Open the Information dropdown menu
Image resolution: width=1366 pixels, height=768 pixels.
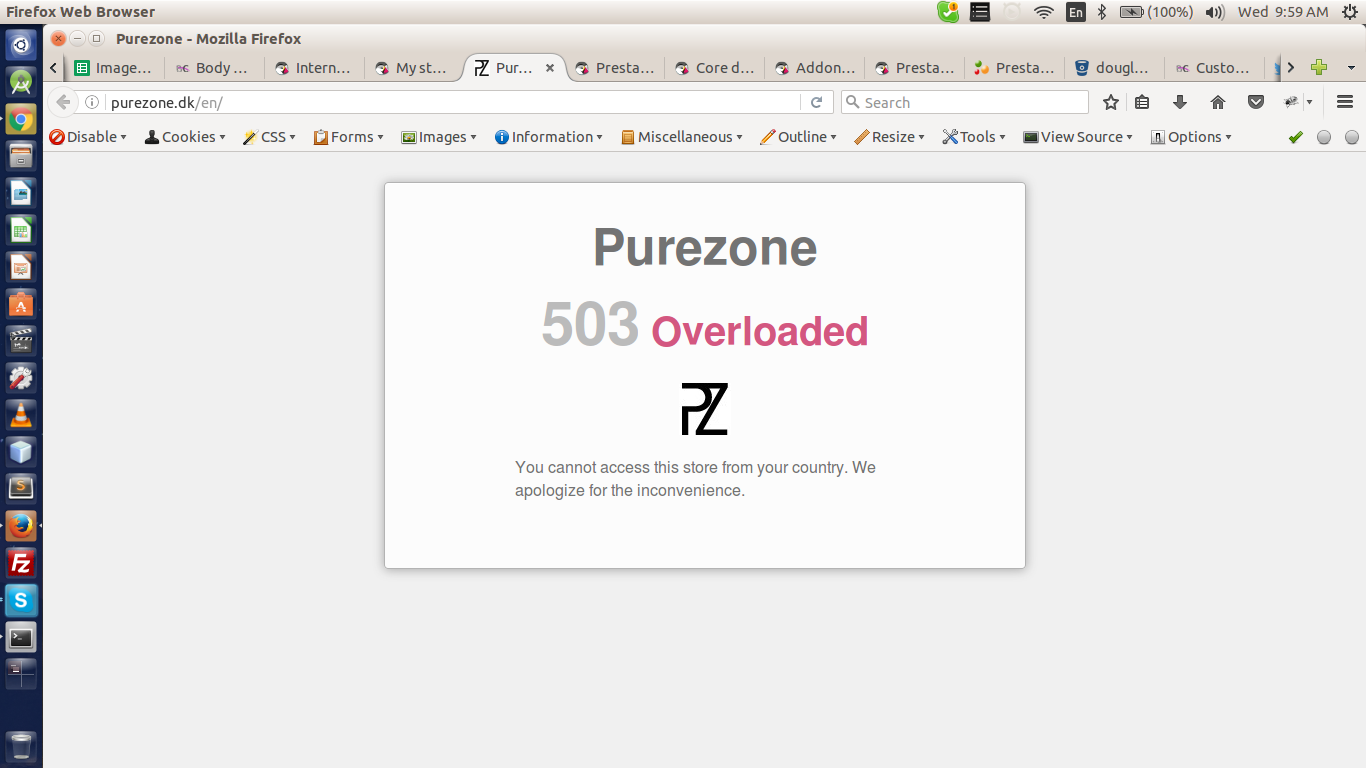(548, 137)
